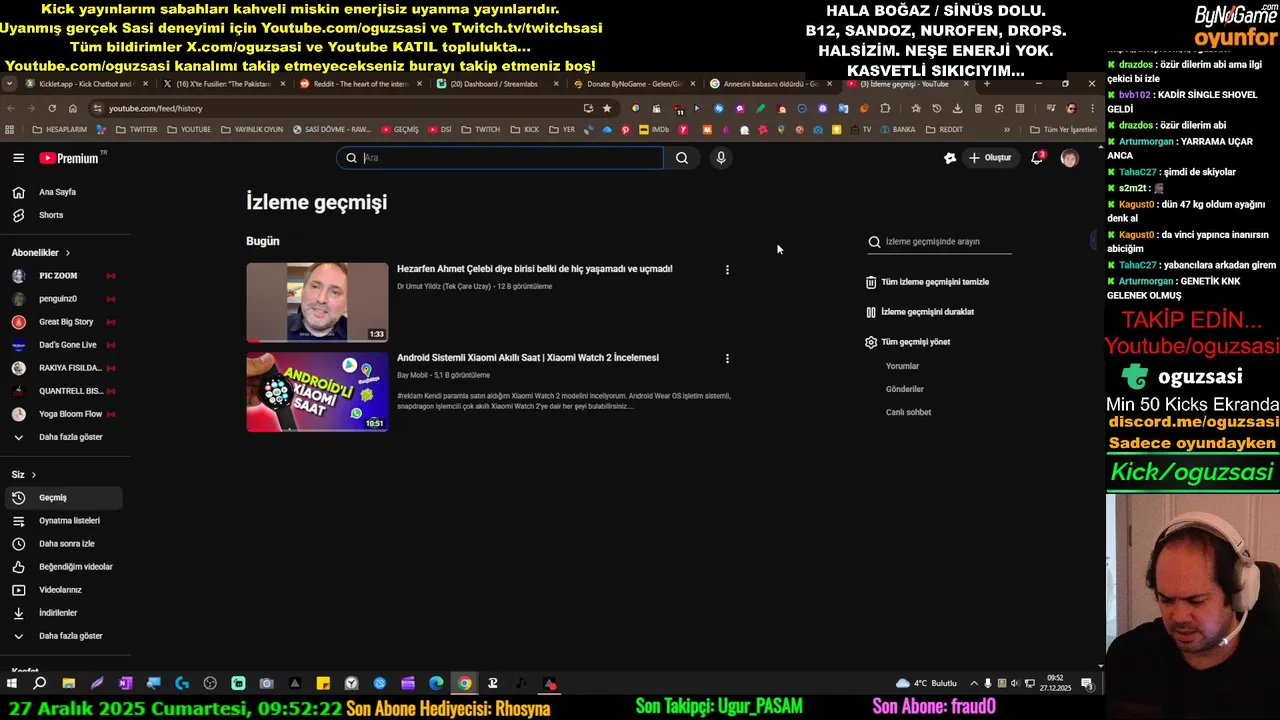Open the Windows Start menu
This screenshot has height=720, width=1280.
12,684
